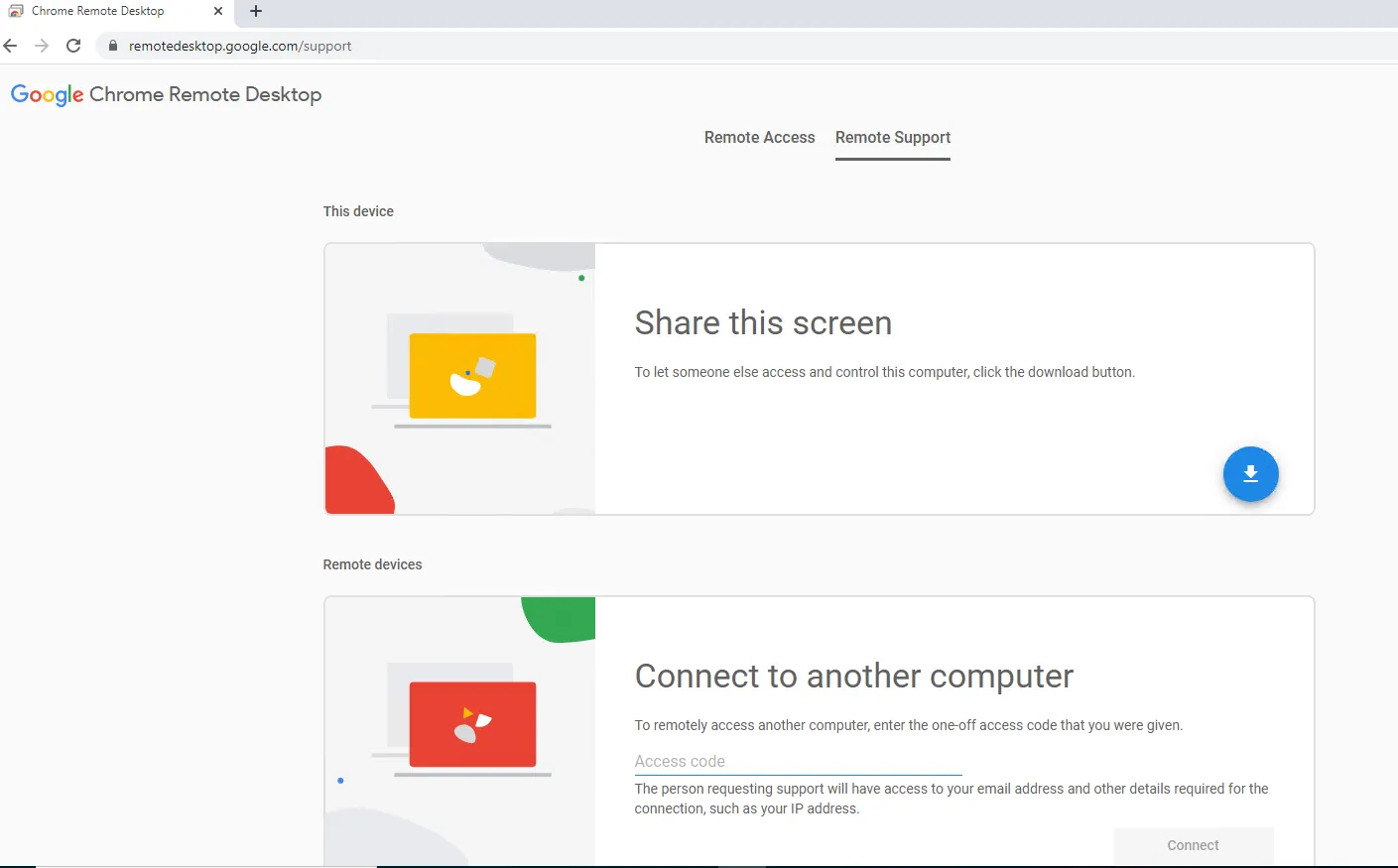Click the Connect to another computer heading
Viewport: 1398px width, 868px height.
(x=854, y=677)
